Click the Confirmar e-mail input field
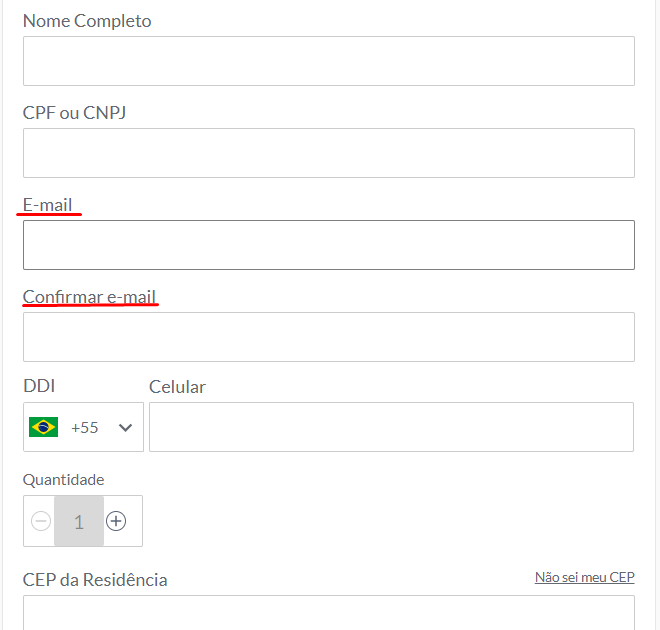Image resolution: width=660 pixels, height=630 pixels. tap(328, 337)
